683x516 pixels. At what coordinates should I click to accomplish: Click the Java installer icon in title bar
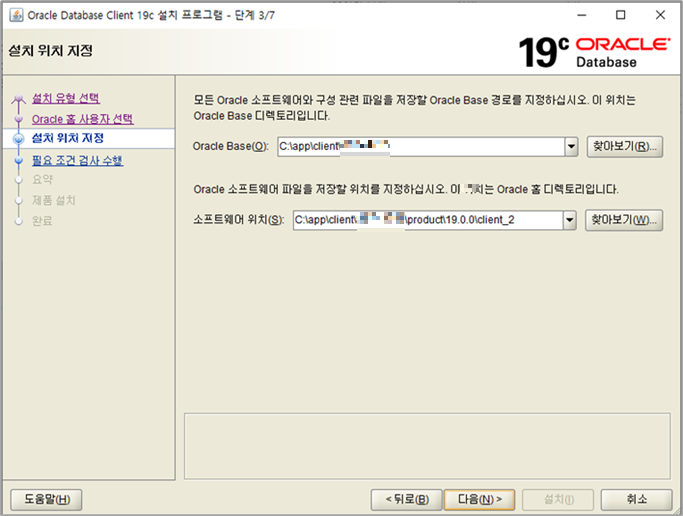click(x=16, y=15)
